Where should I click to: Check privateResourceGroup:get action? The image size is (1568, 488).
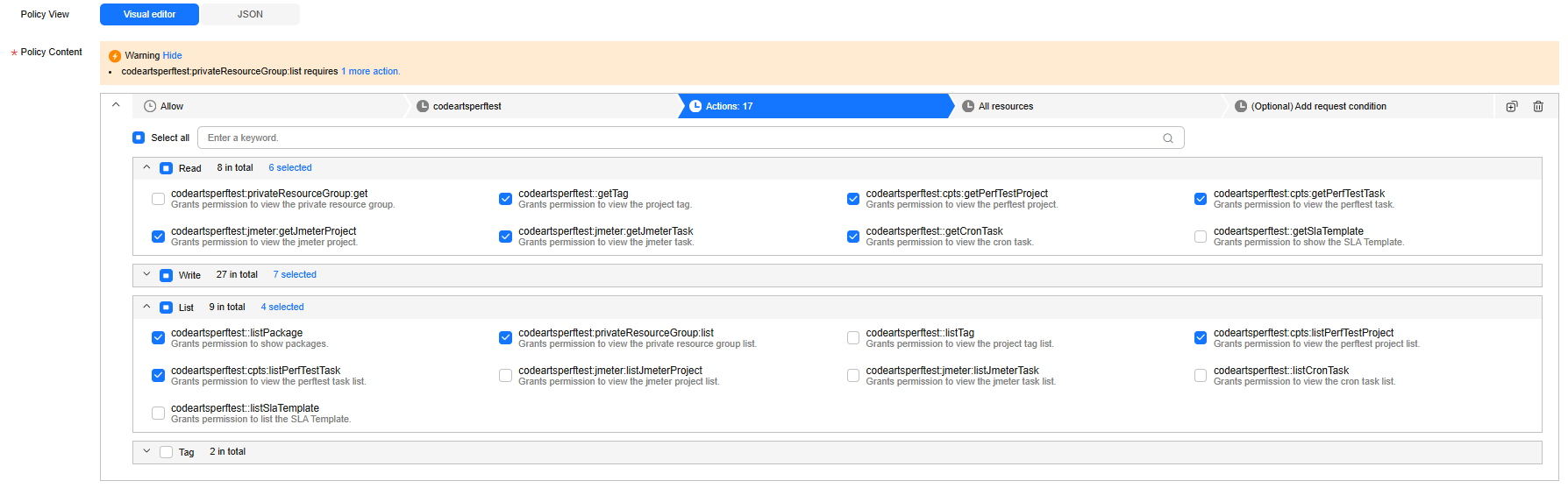[158, 199]
